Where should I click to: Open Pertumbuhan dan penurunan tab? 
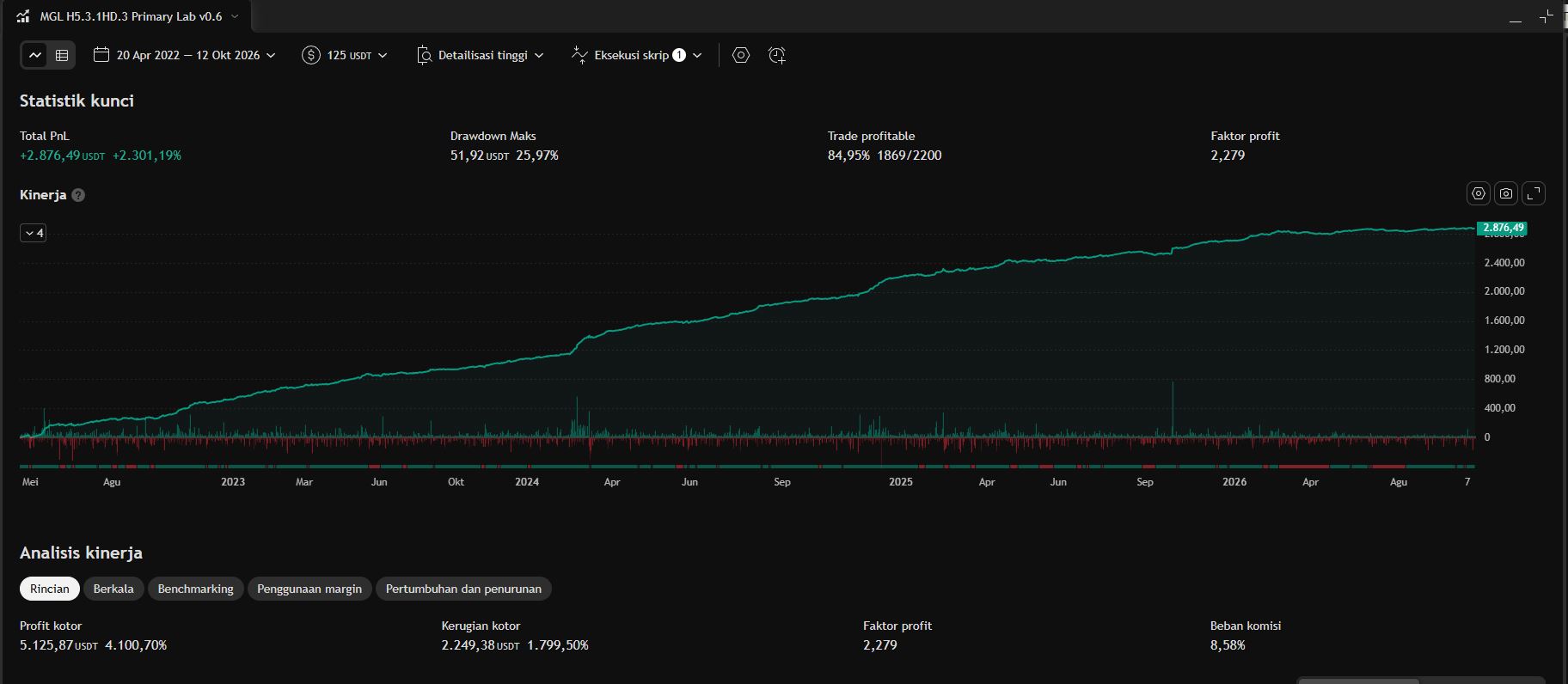[x=463, y=589]
